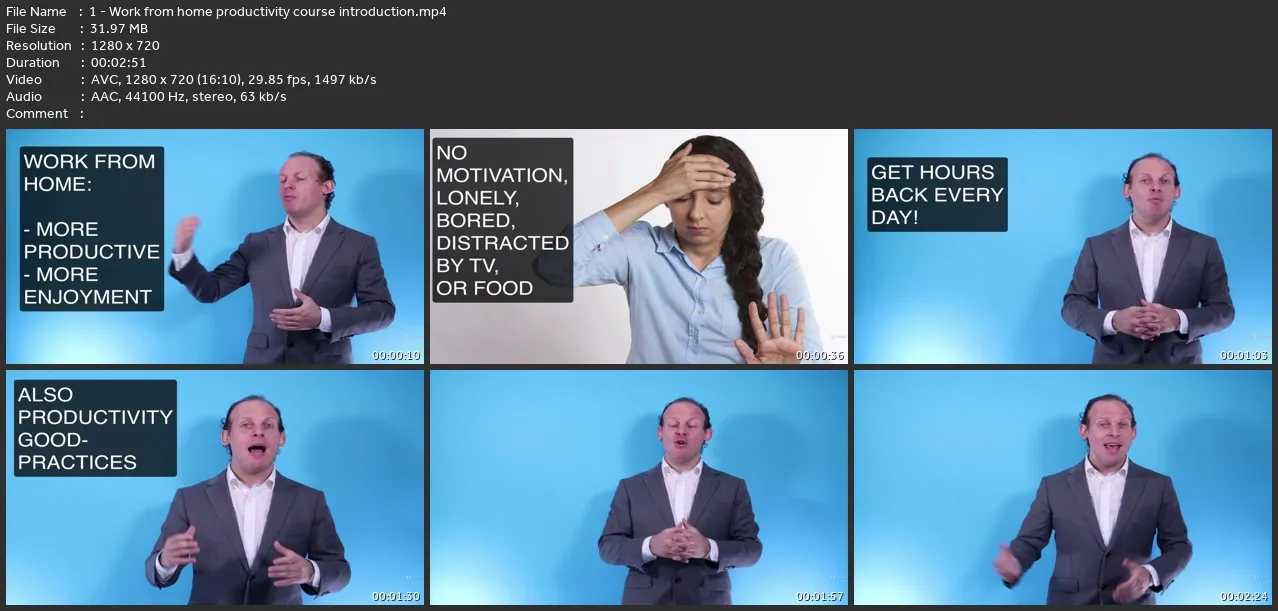Click the File Size value 31.97 MB

pyautogui.click(x=119, y=29)
